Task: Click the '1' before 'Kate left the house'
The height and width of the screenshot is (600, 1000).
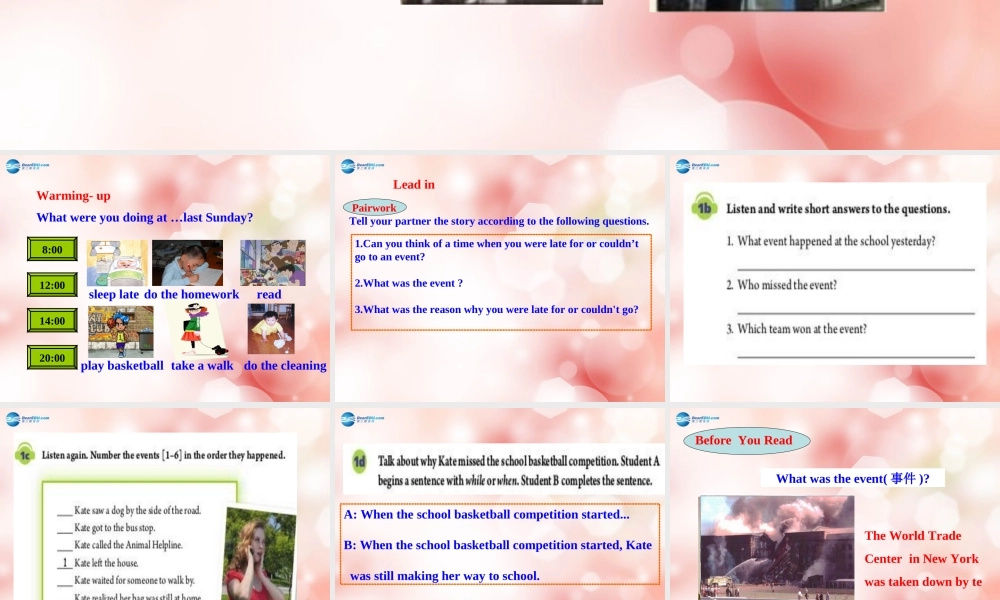Action: pyautogui.click(x=64, y=563)
